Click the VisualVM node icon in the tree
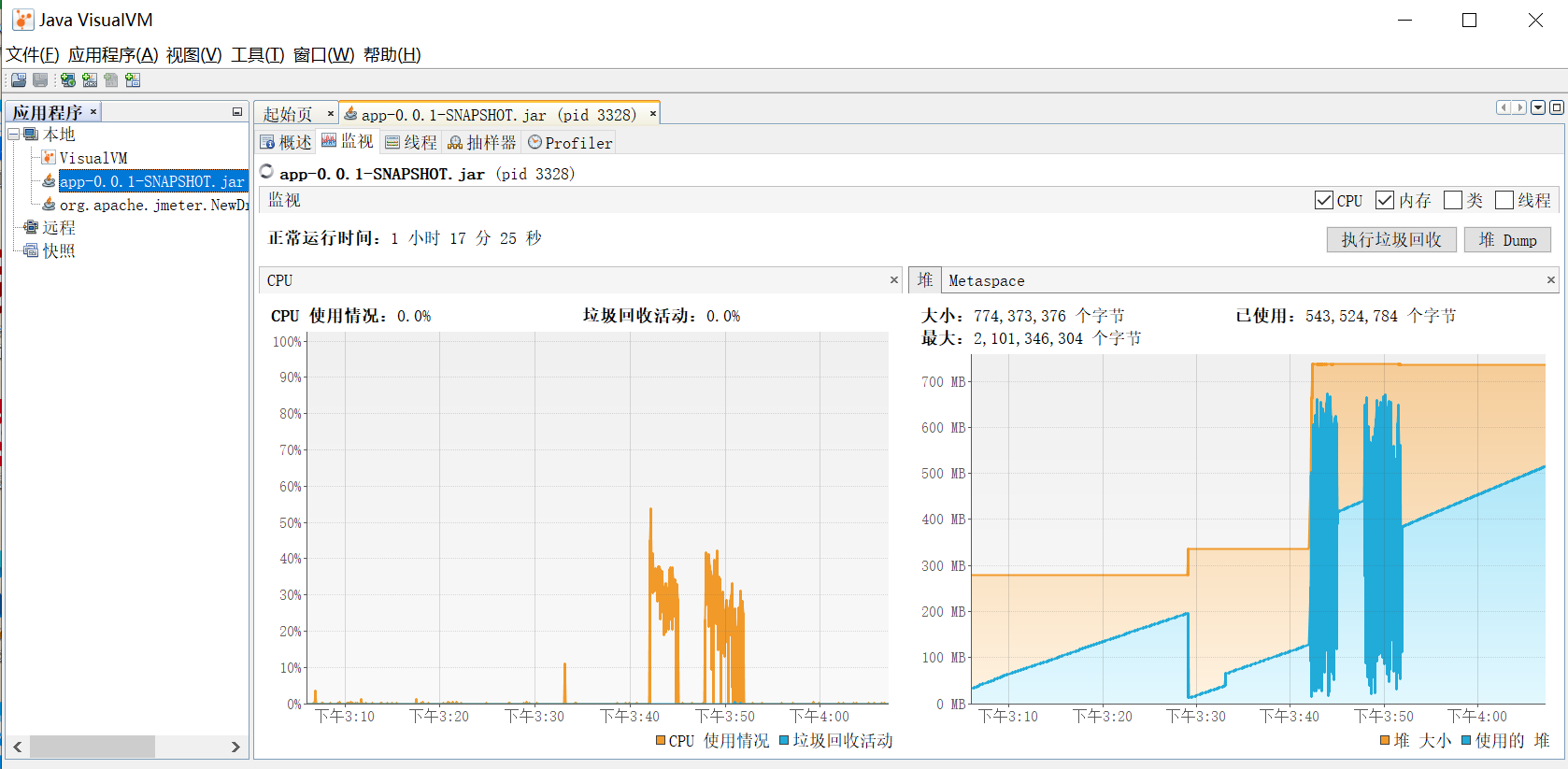Image resolution: width=1568 pixels, height=769 pixels. point(49,158)
